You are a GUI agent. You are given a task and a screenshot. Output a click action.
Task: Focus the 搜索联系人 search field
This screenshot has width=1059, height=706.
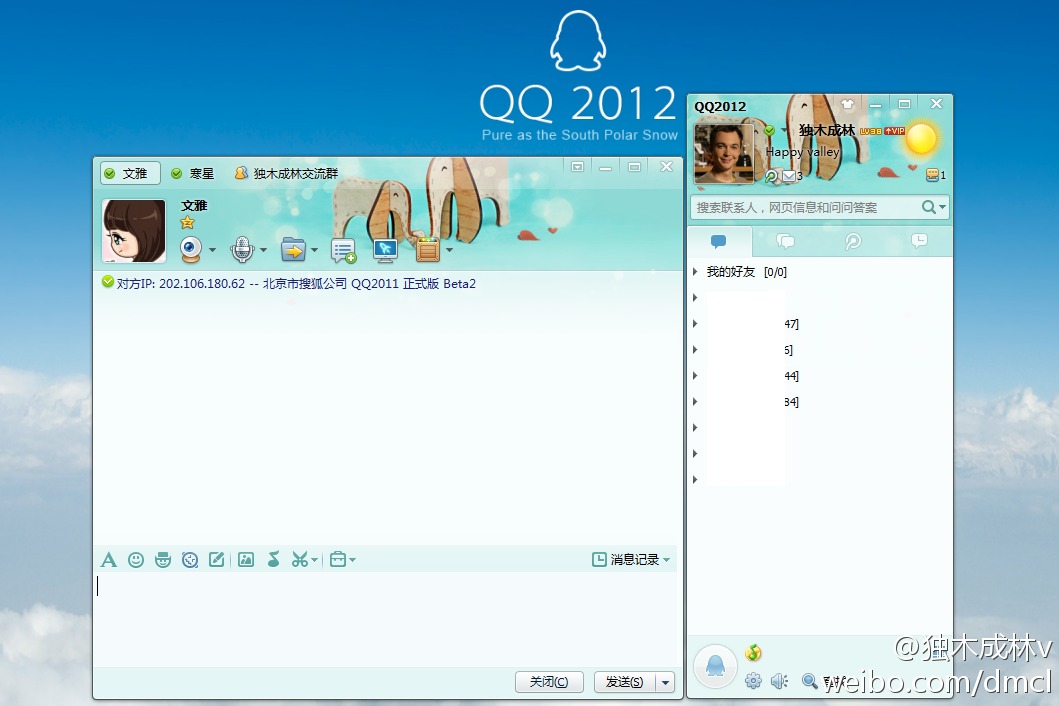[x=805, y=207]
